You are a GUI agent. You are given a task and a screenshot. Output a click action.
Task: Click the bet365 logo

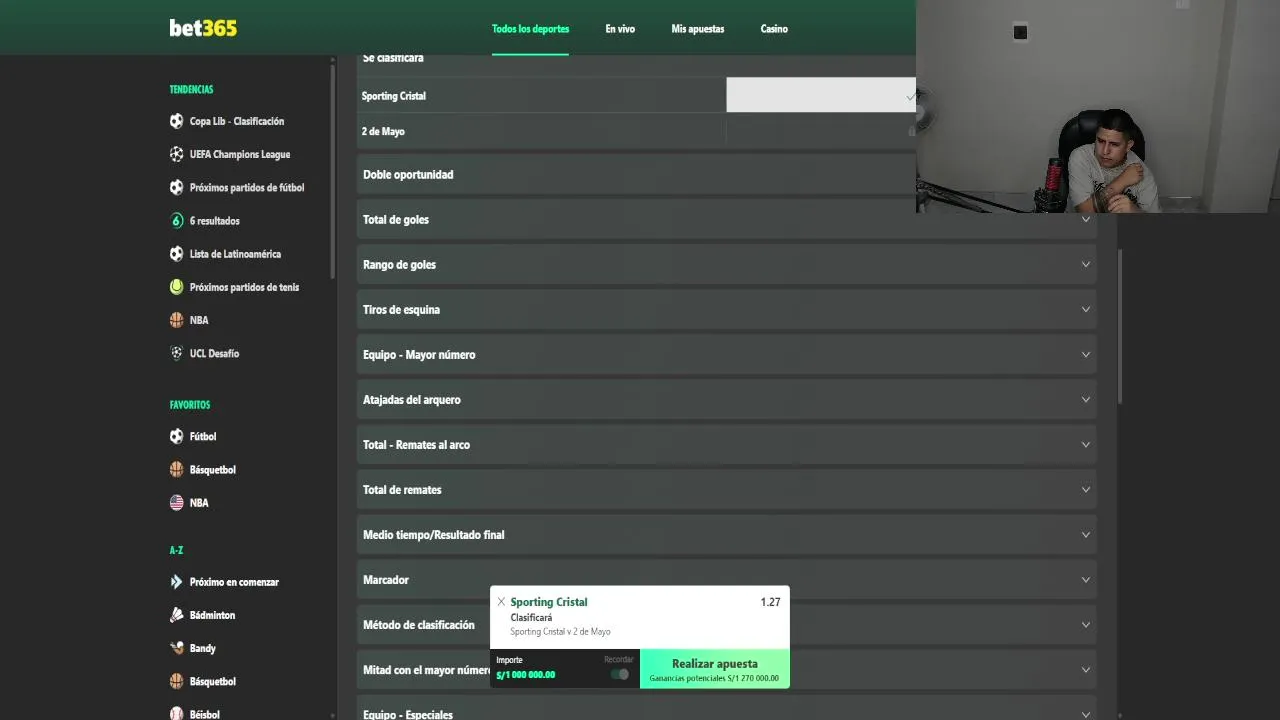[203, 28]
